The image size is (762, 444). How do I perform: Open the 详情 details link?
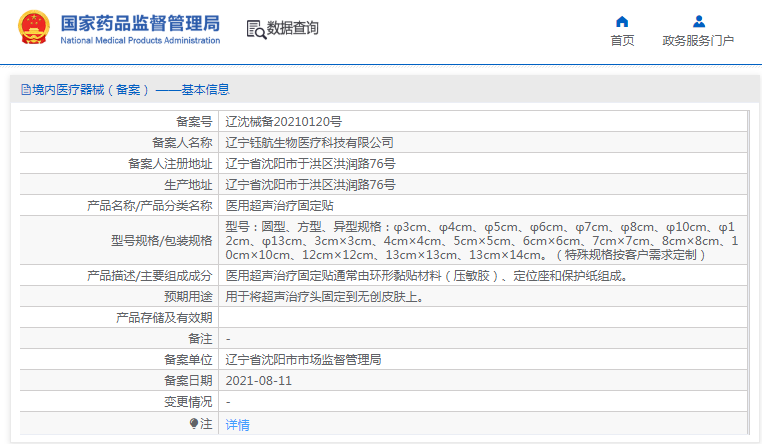tap(238, 425)
